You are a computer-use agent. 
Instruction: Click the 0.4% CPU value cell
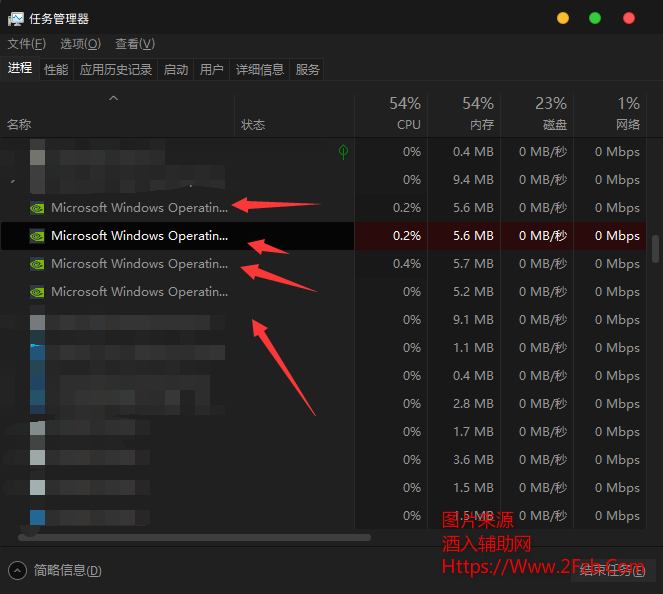pos(391,264)
